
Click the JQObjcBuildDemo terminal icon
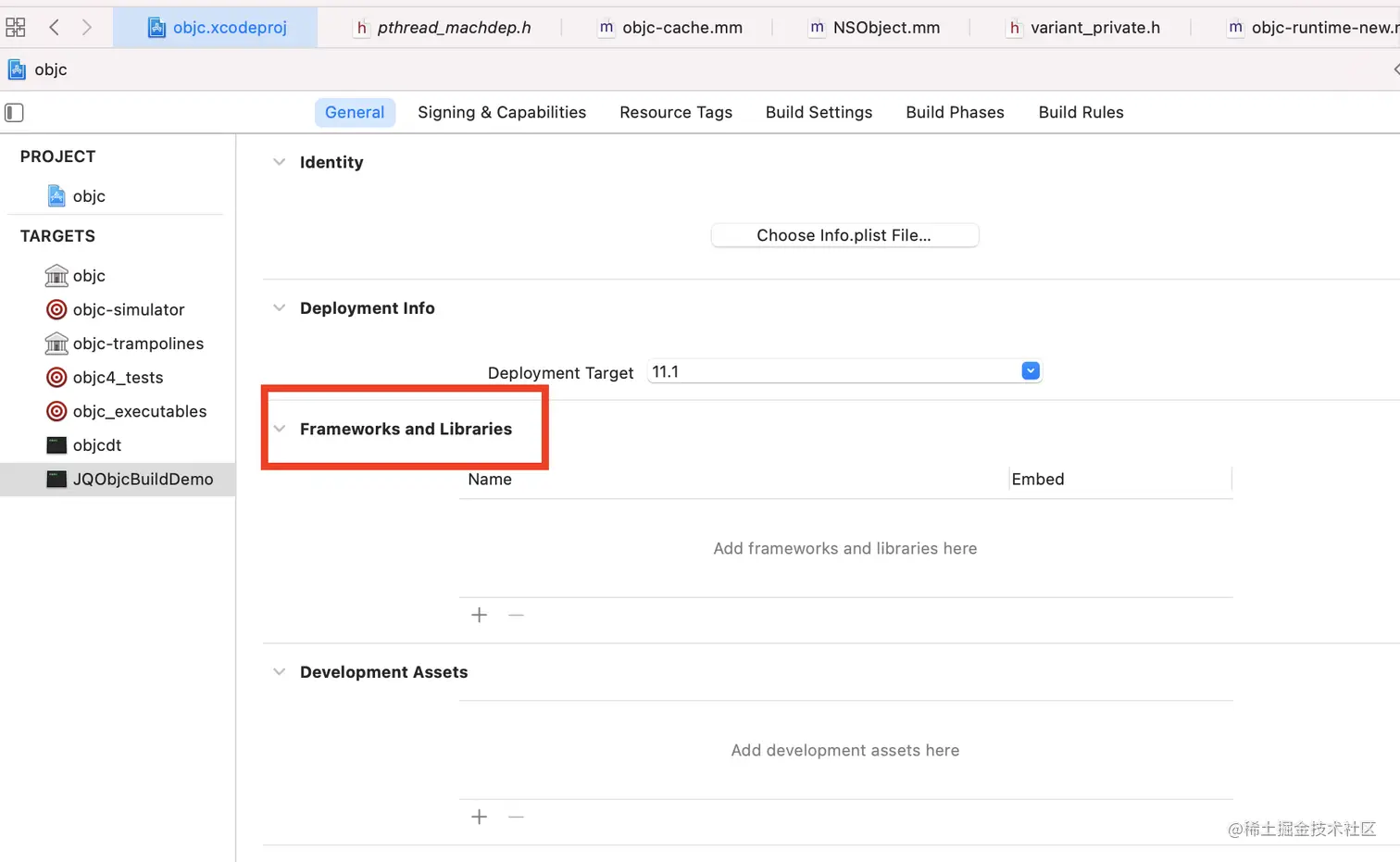pos(56,479)
